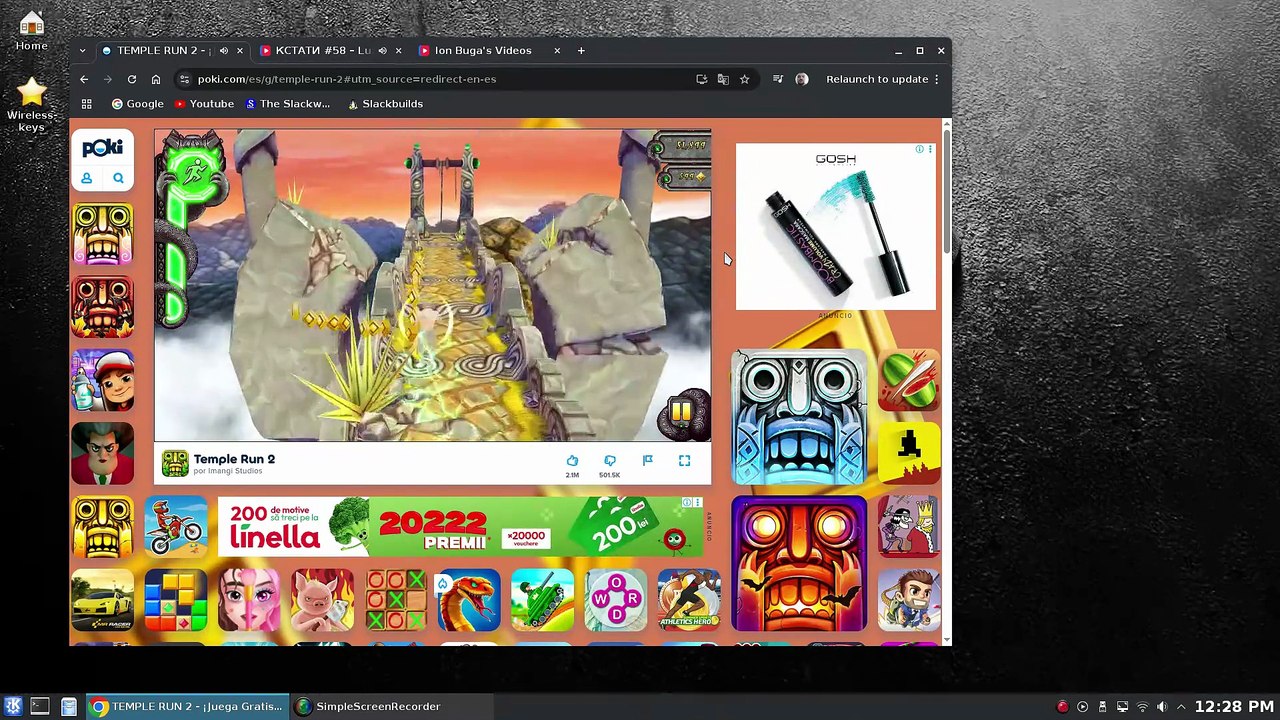The width and height of the screenshot is (1280, 720).
Task: Click the GOSH mascara advertisement
Action: click(x=836, y=227)
